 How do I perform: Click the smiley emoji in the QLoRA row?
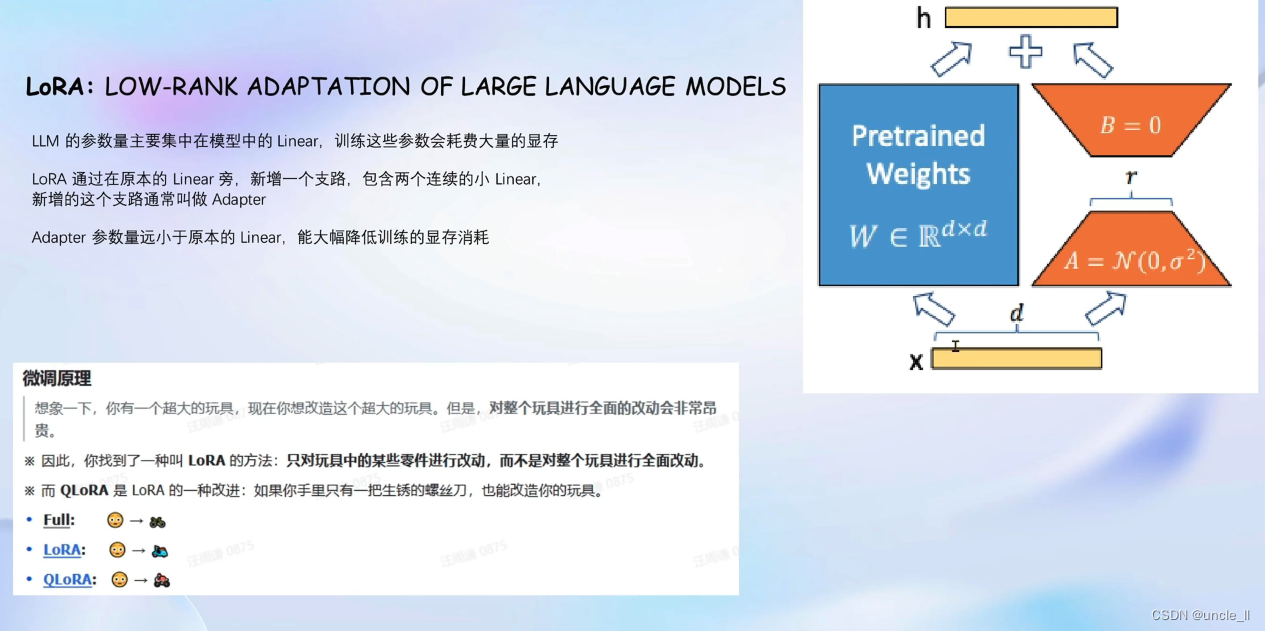[x=120, y=581]
